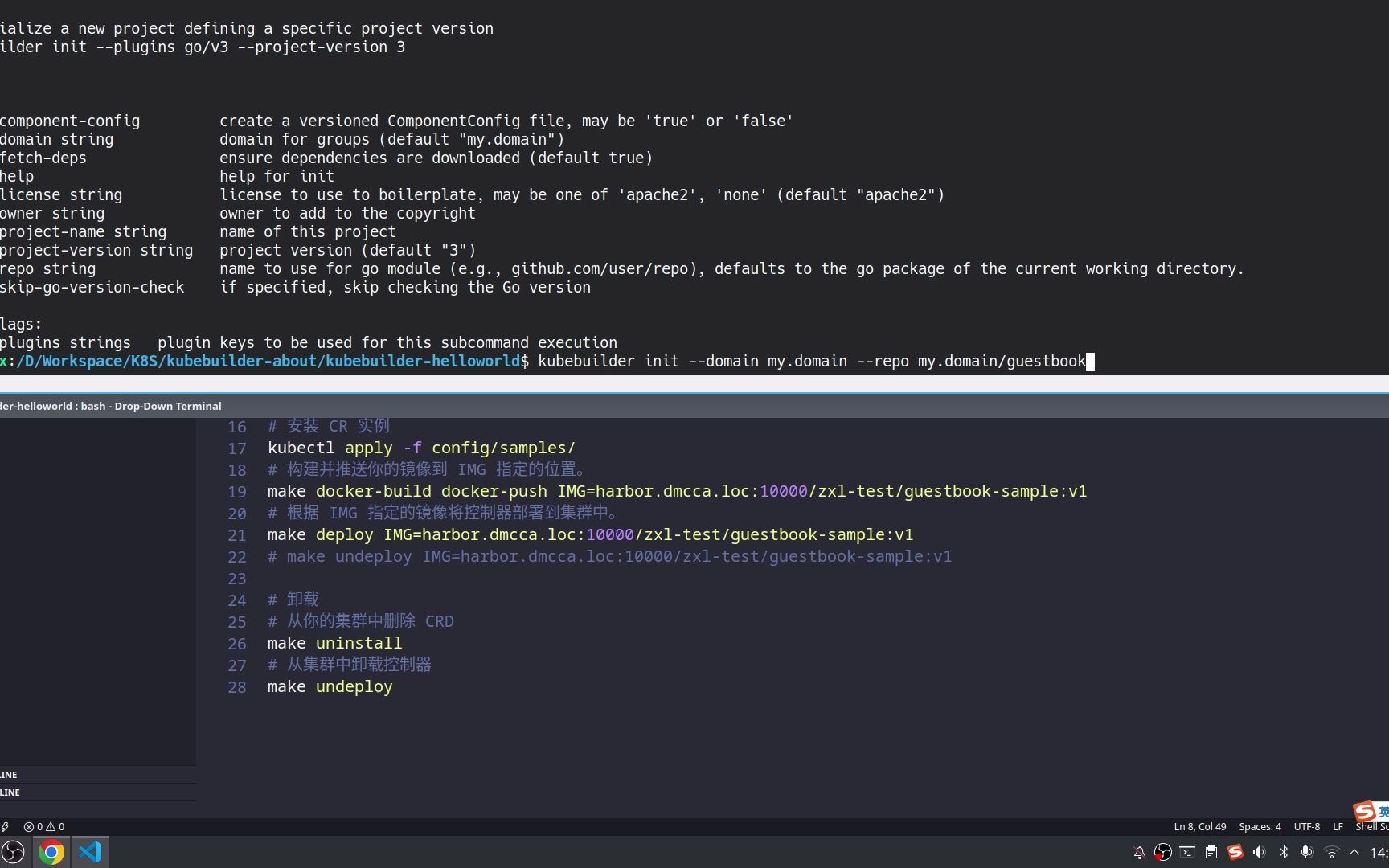Open Wi-Fi settings from the tray icon
Screen dimensions: 1389x868
click(x=1332, y=852)
